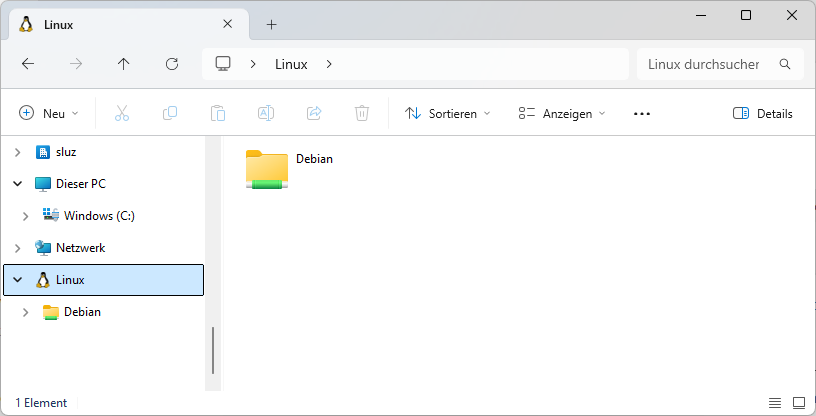
Task: Click the Paste clipboard icon
Action: [x=218, y=113]
